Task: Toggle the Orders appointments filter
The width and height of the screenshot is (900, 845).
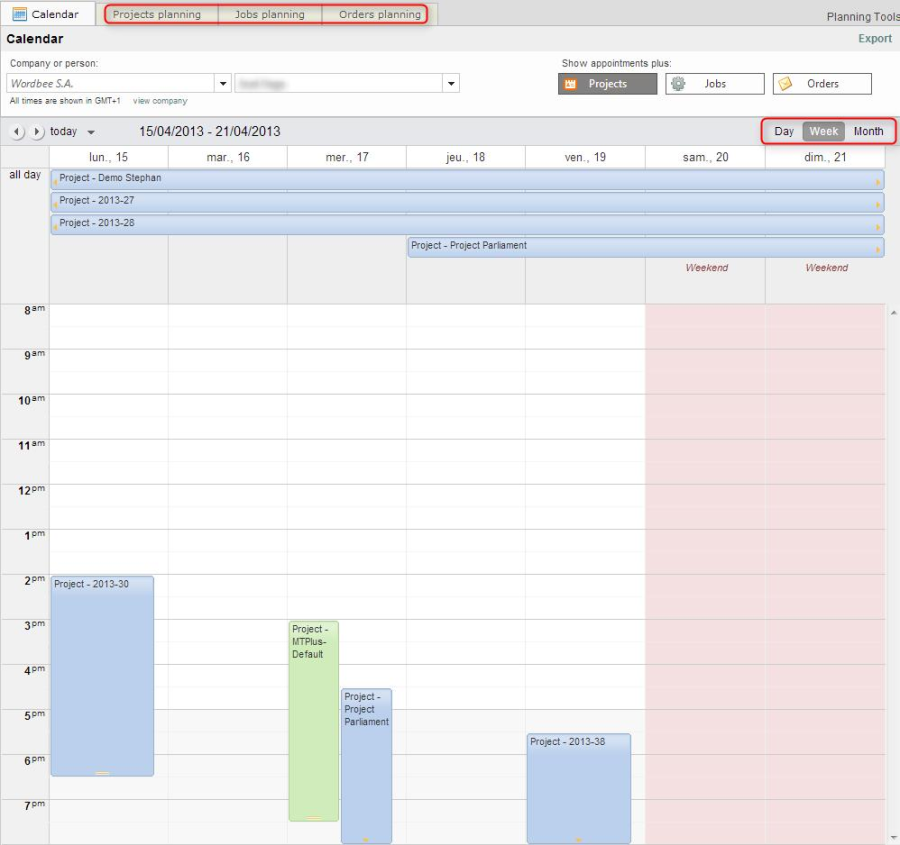Action: click(x=822, y=84)
